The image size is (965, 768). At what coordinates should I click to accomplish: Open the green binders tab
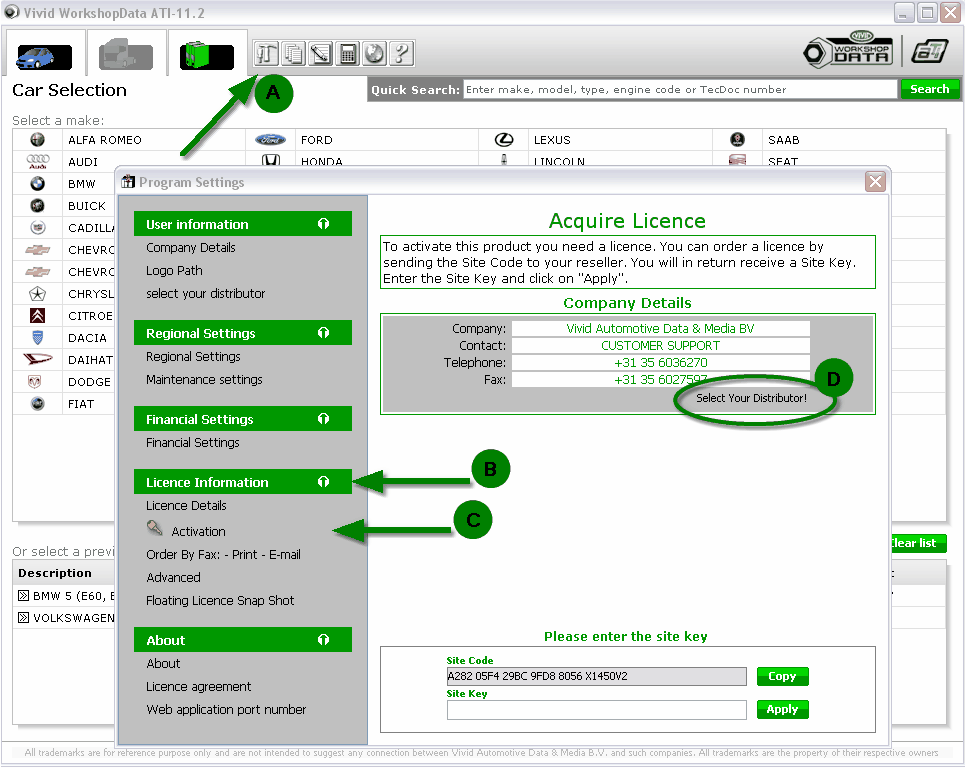click(207, 55)
